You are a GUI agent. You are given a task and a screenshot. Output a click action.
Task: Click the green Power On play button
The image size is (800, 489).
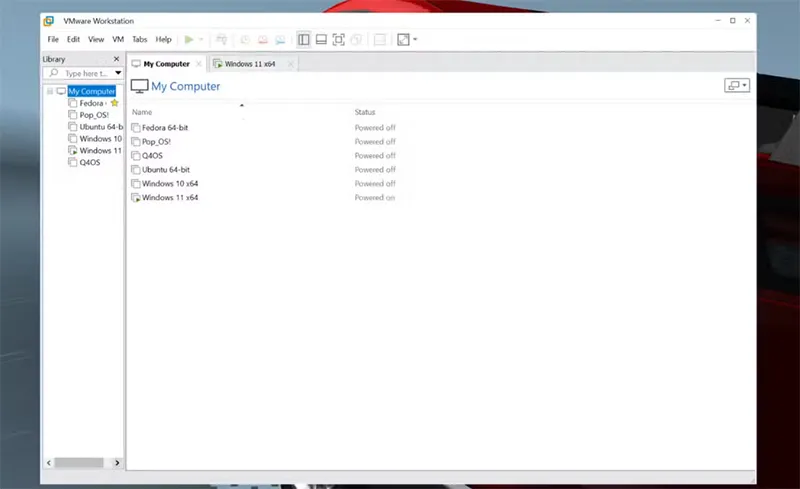[189, 39]
